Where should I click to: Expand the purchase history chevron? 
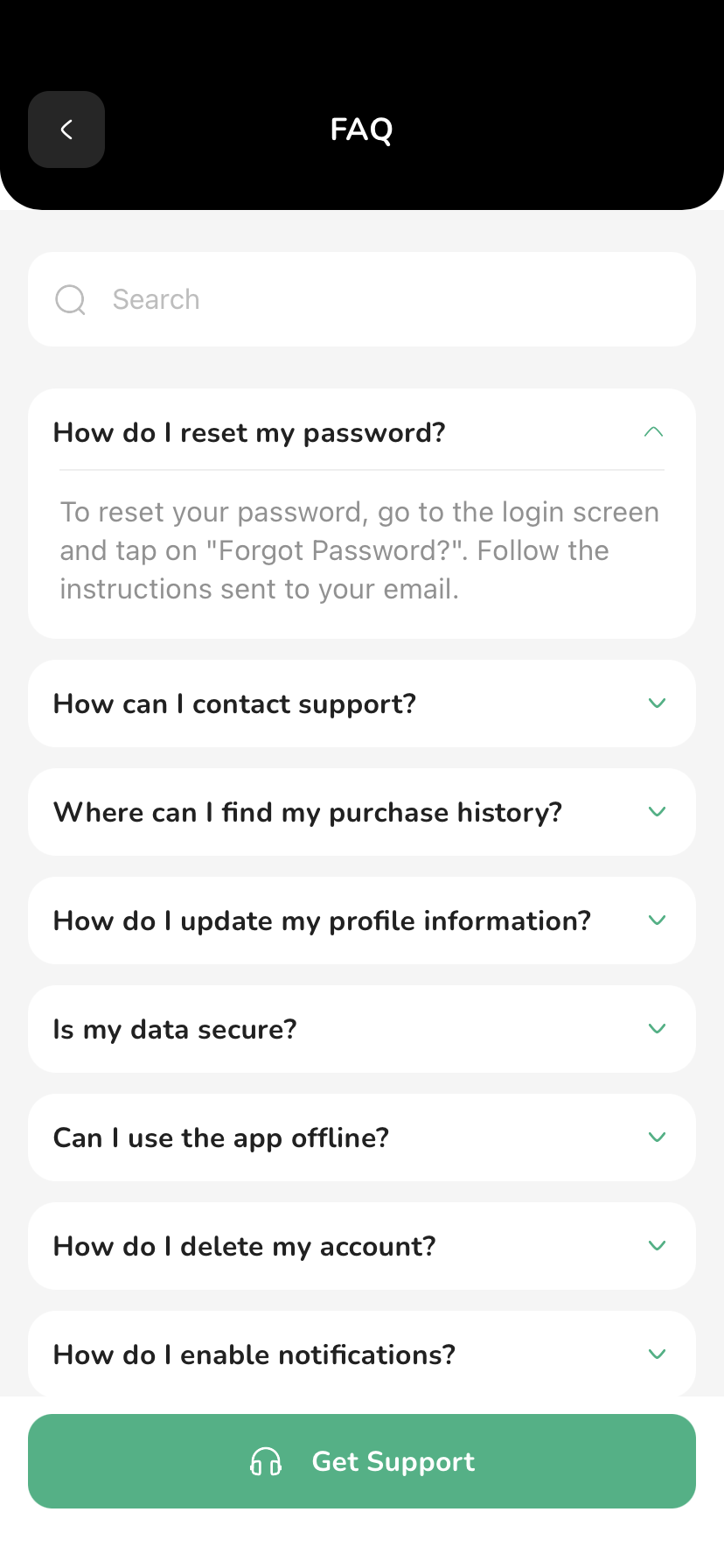(x=658, y=812)
